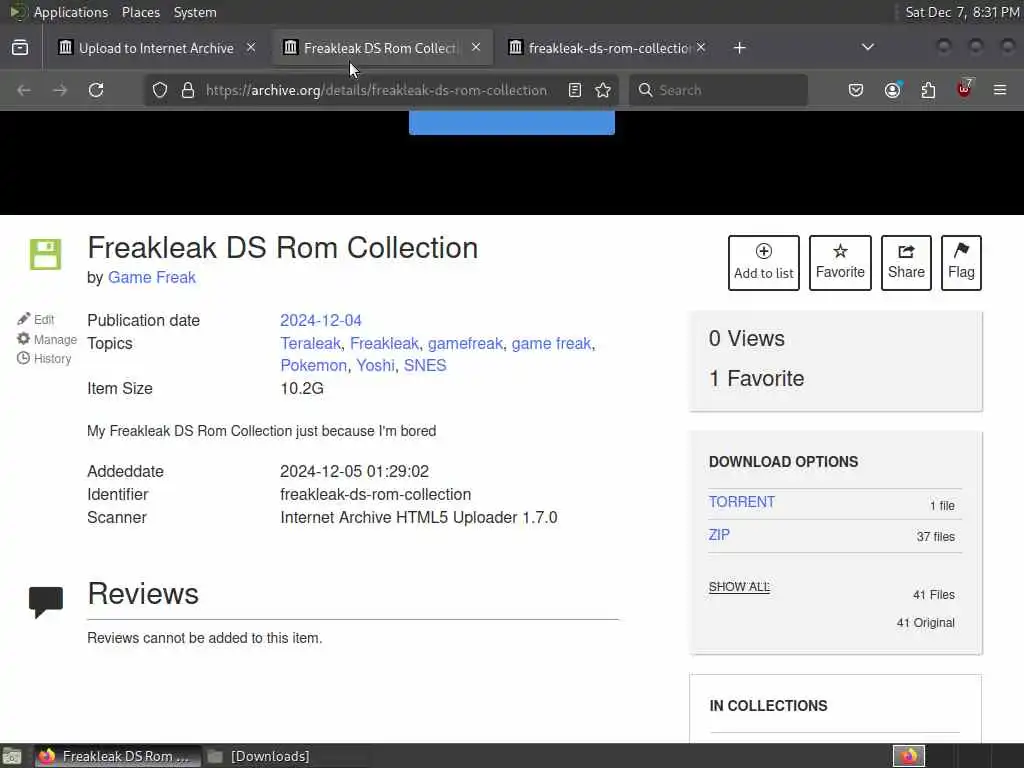Favorite this item with star button
The height and width of the screenshot is (768, 1024).
tap(840, 263)
